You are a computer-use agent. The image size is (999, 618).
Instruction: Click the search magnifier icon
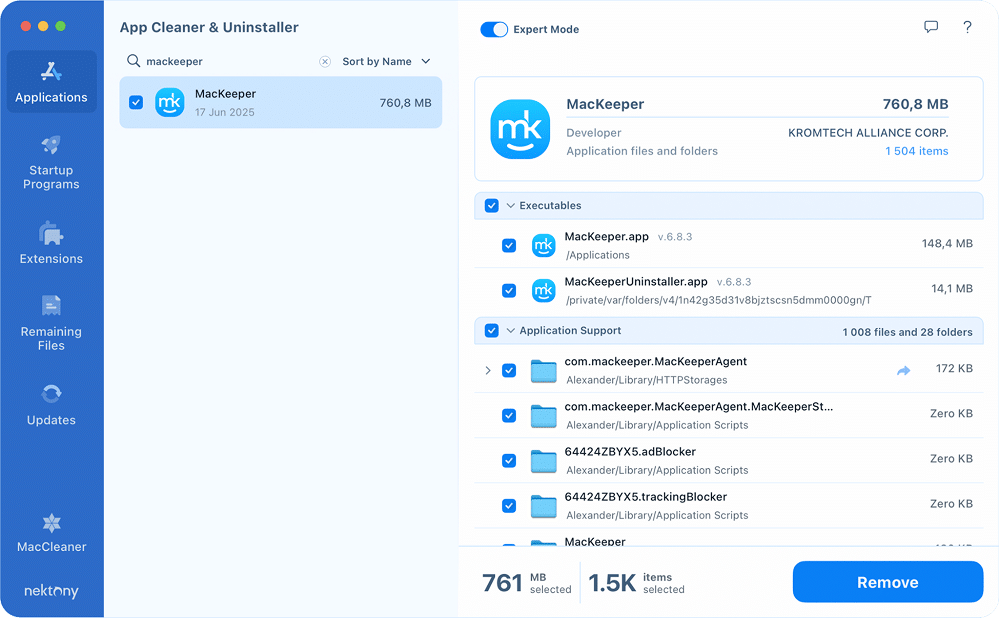(x=133, y=61)
